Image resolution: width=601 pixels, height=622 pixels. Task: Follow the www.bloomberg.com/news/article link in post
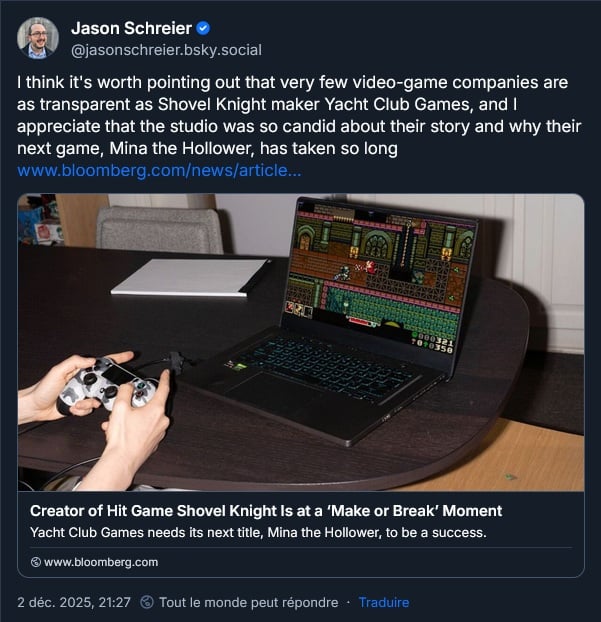[159, 170]
